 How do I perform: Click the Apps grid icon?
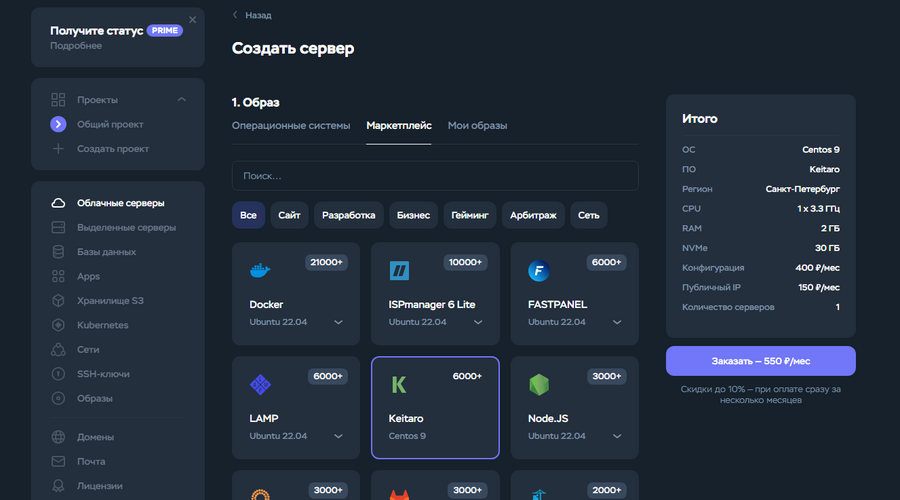click(x=58, y=276)
